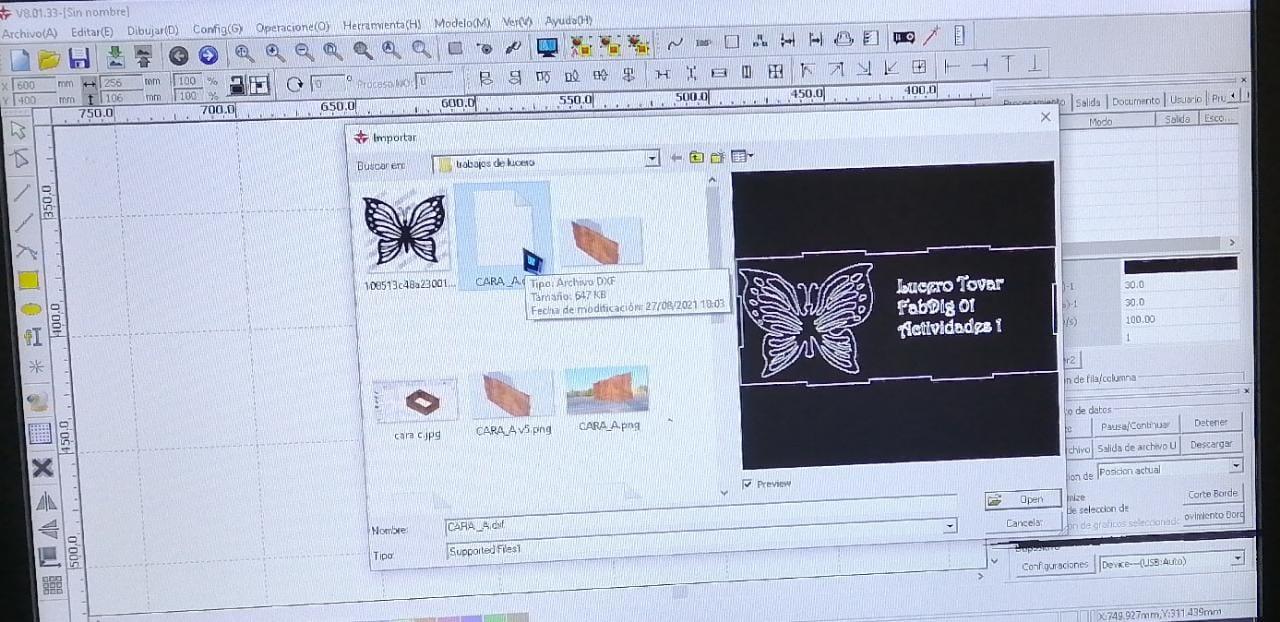Click the Descargar button
This screenshot has width=1280, height=622.
(1211, 445)
